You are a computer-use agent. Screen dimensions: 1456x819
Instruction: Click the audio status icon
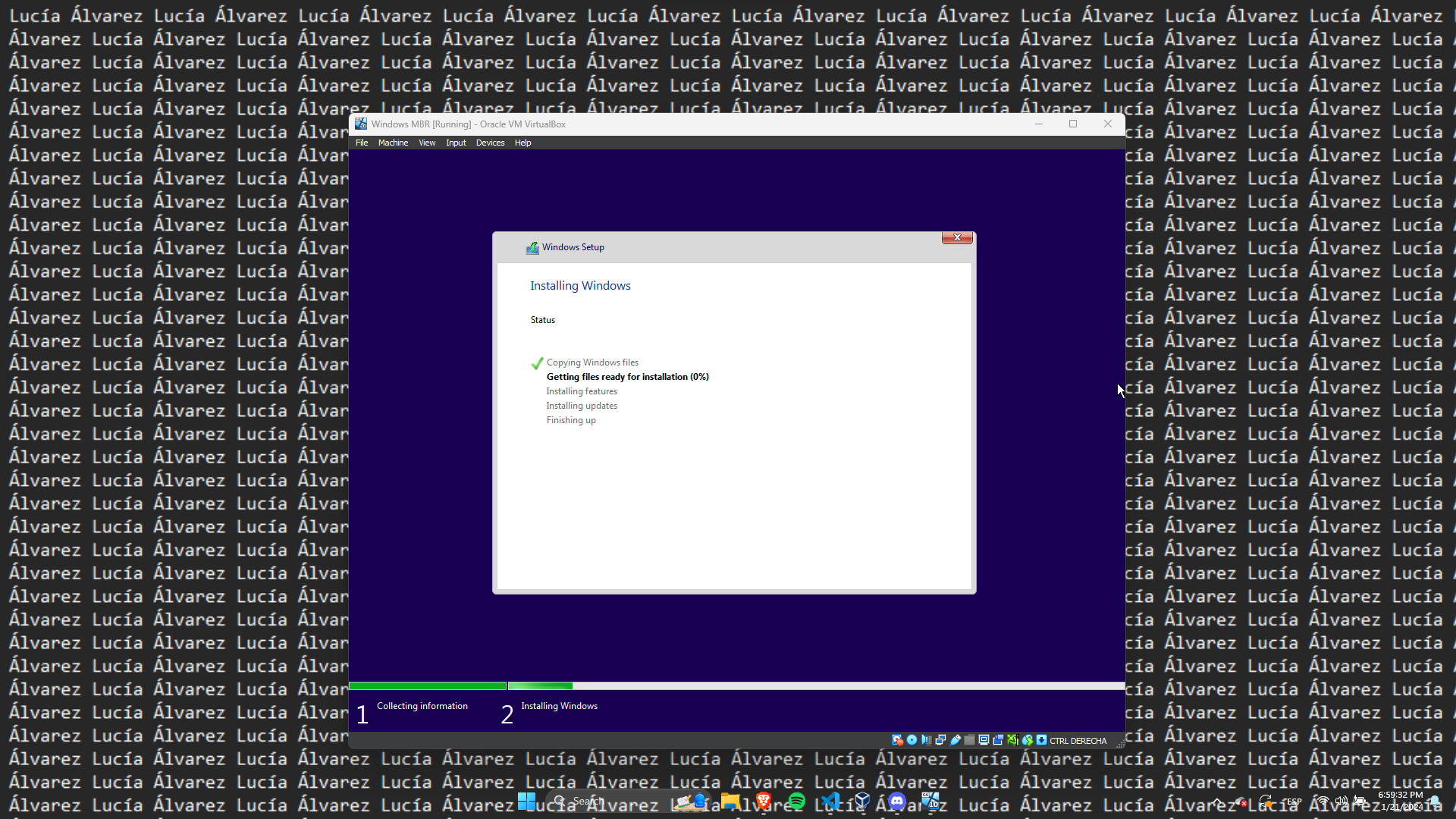click(x=926, y=740)
